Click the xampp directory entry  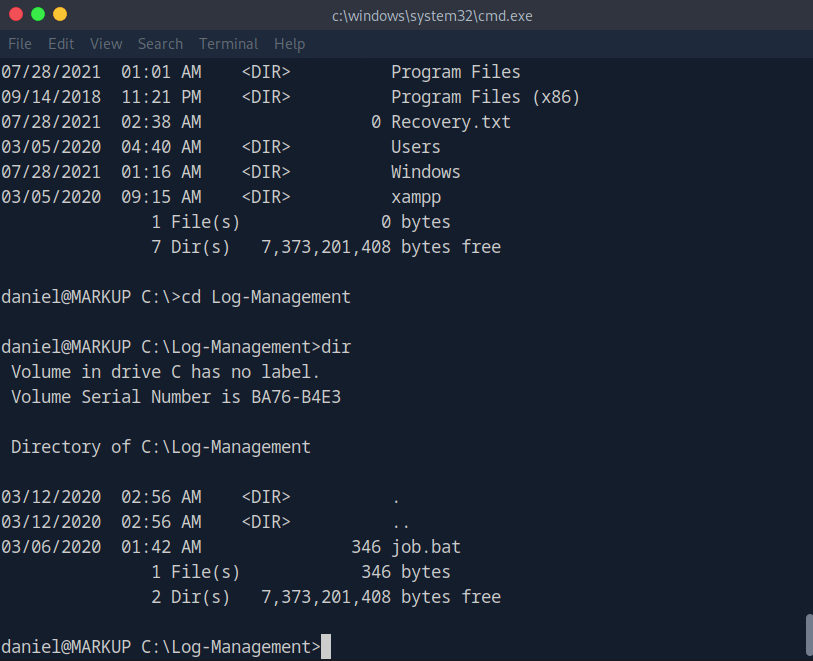point(416,197)
